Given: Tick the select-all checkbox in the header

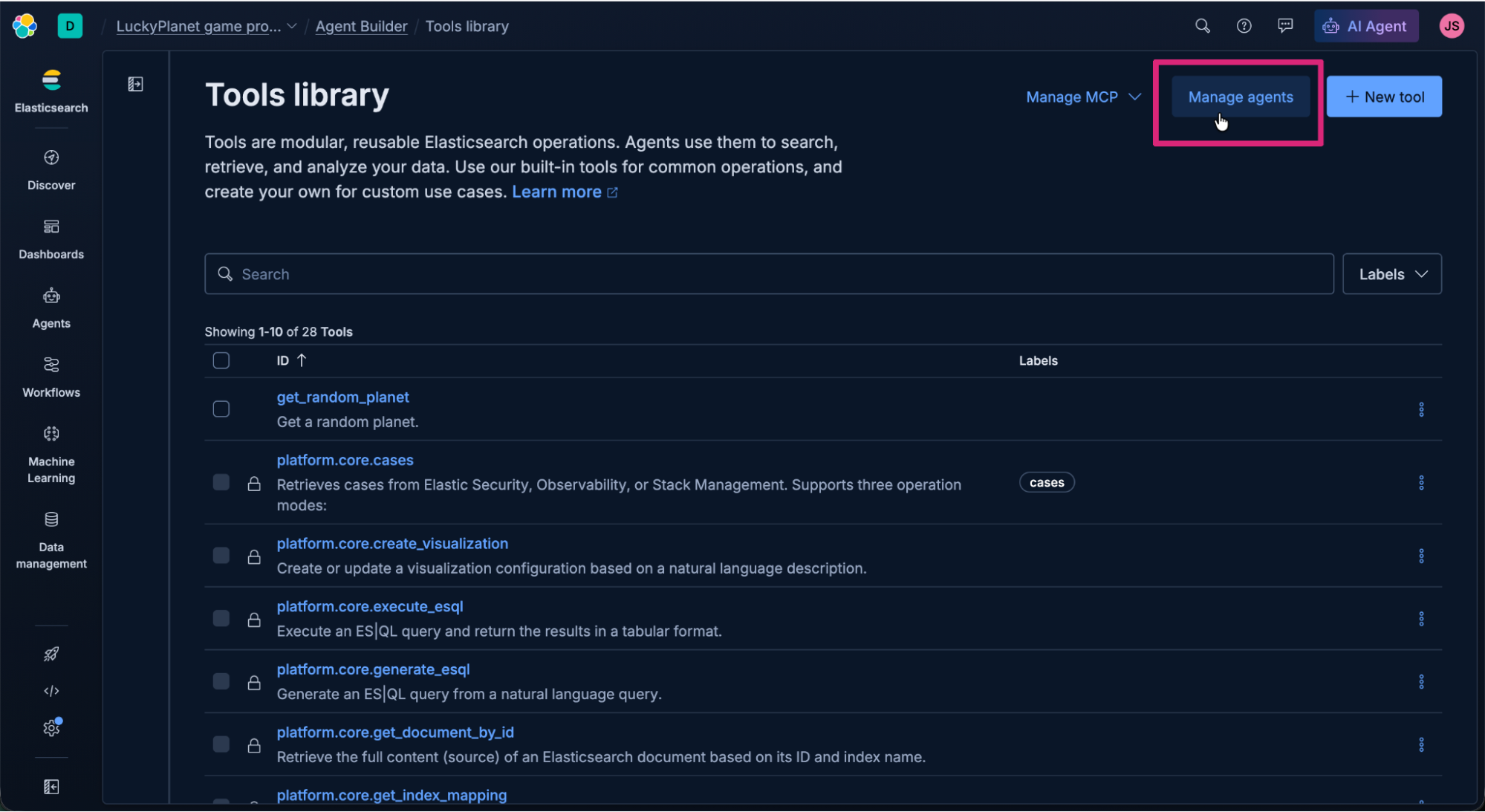Looking at the screenshot, I should tap(221, 360).
